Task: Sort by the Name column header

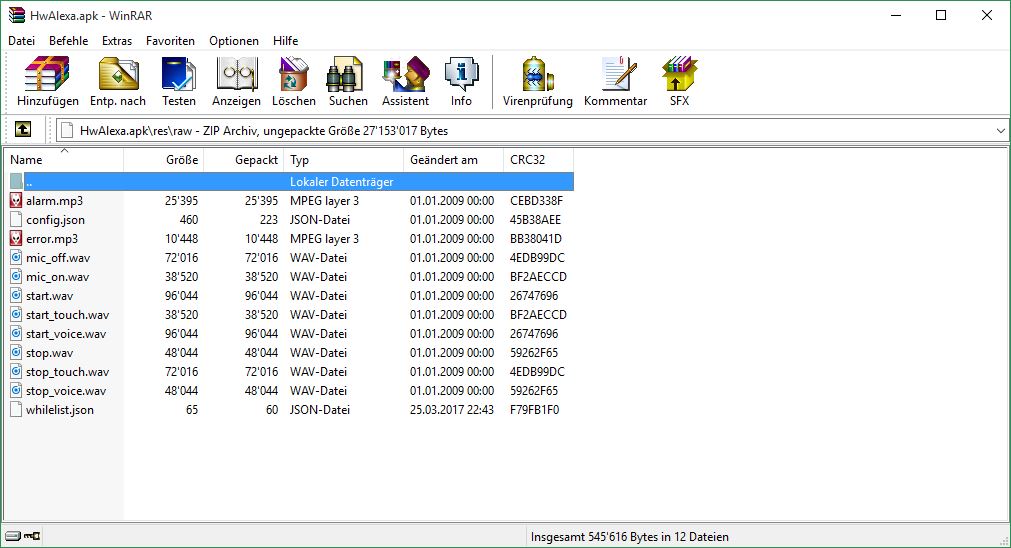Action: point(63,160)
